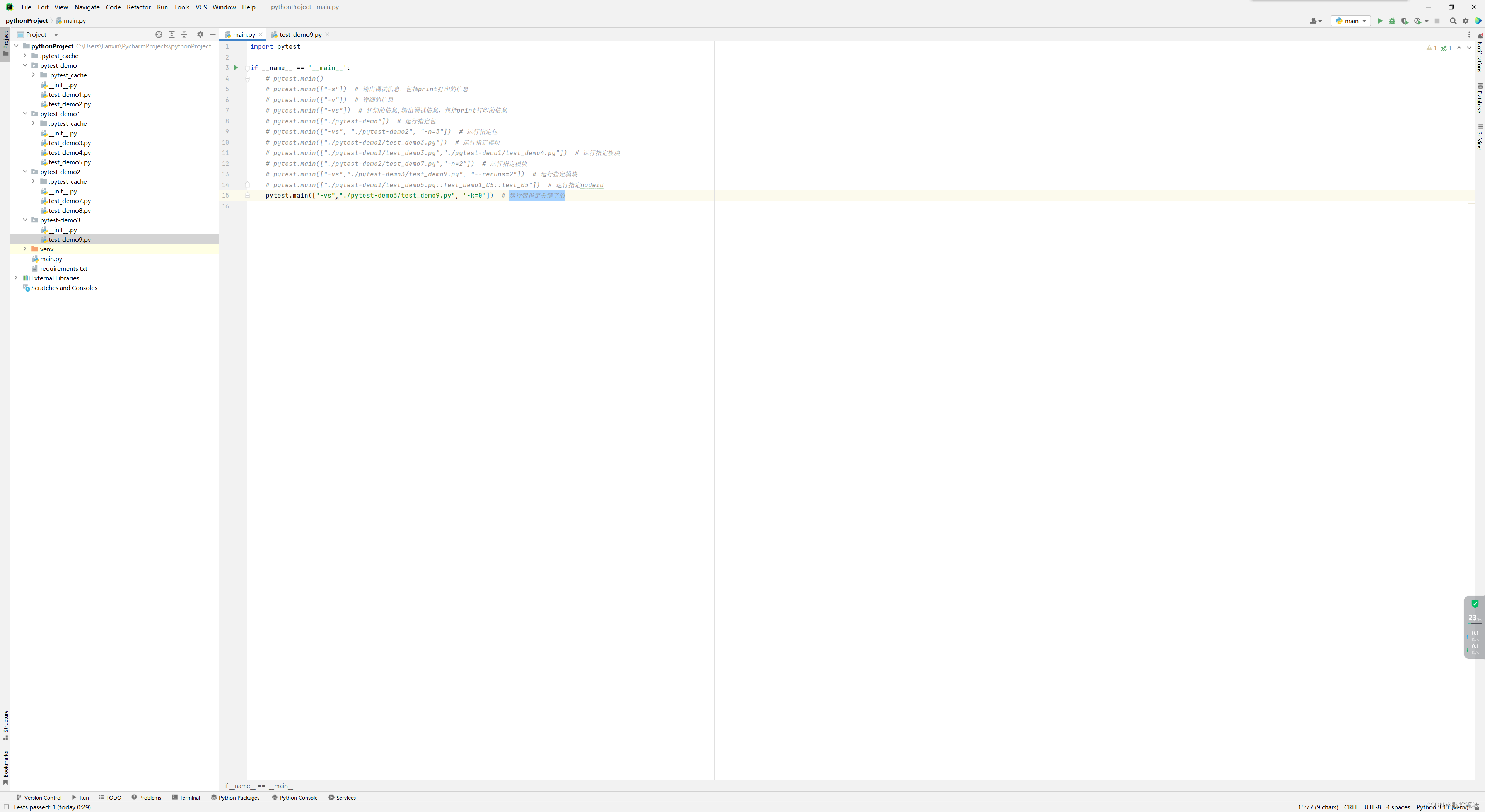1485x812 pixels.
Task: Collapse the pythonProject root node
Action: tap(16, 46)
